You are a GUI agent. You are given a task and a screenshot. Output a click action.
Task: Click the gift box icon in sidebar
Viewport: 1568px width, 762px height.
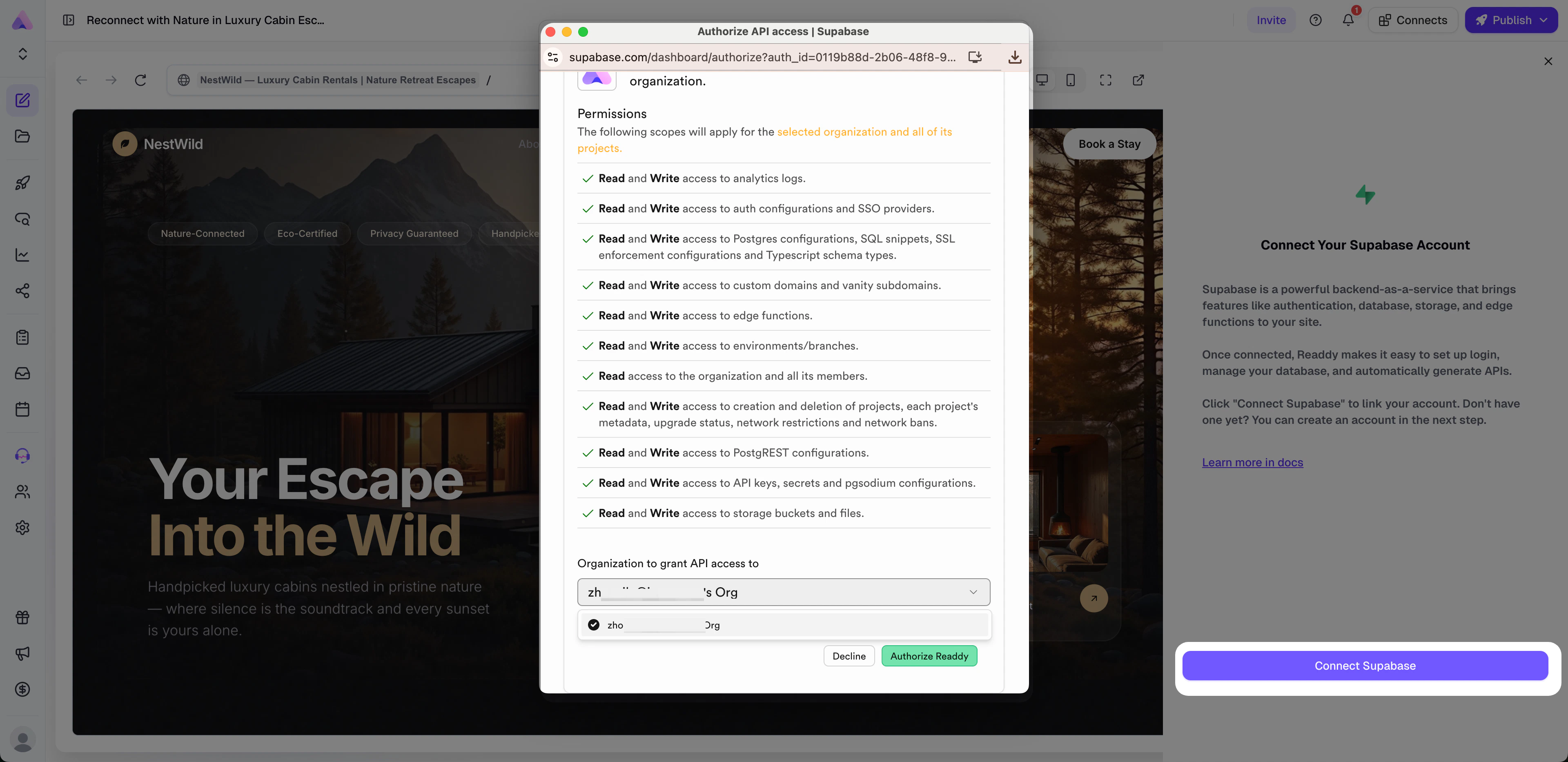(22, 618)
